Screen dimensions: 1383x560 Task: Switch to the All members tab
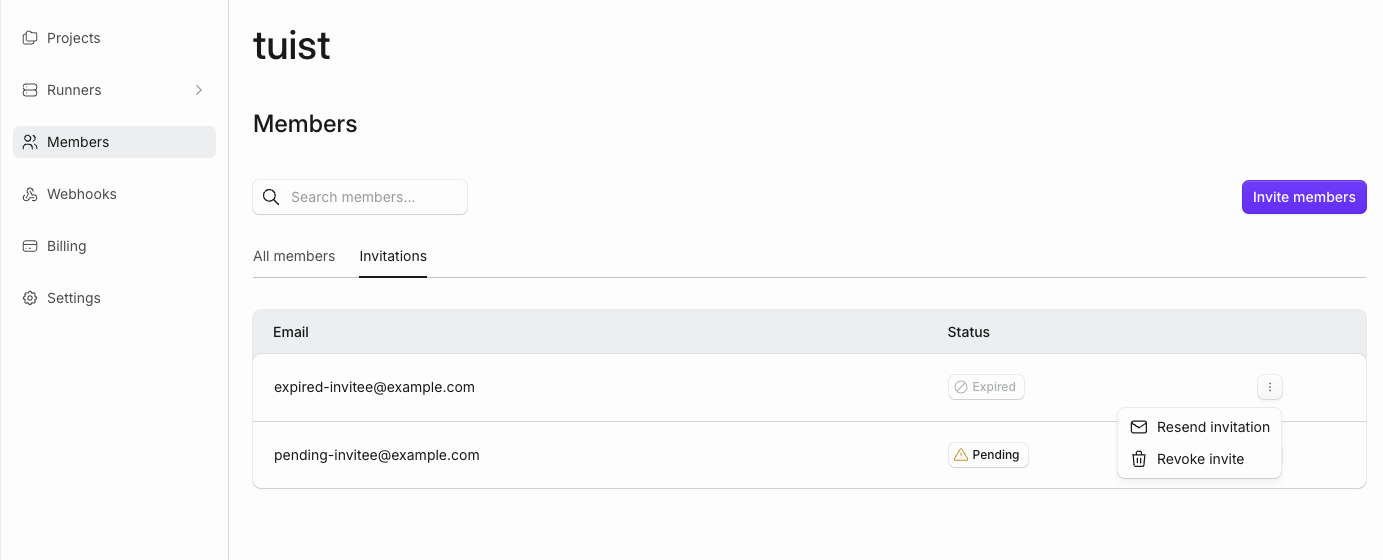tap(294, 256)
